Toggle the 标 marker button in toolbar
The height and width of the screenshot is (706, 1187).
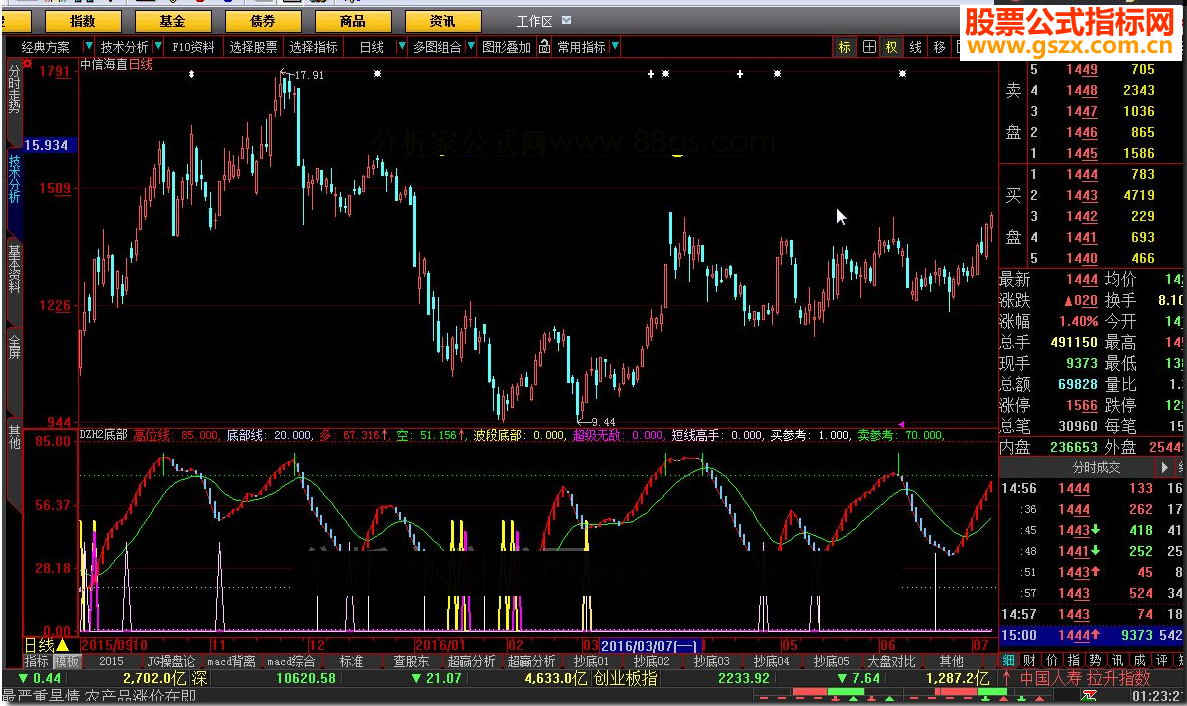tap(845, 47)
